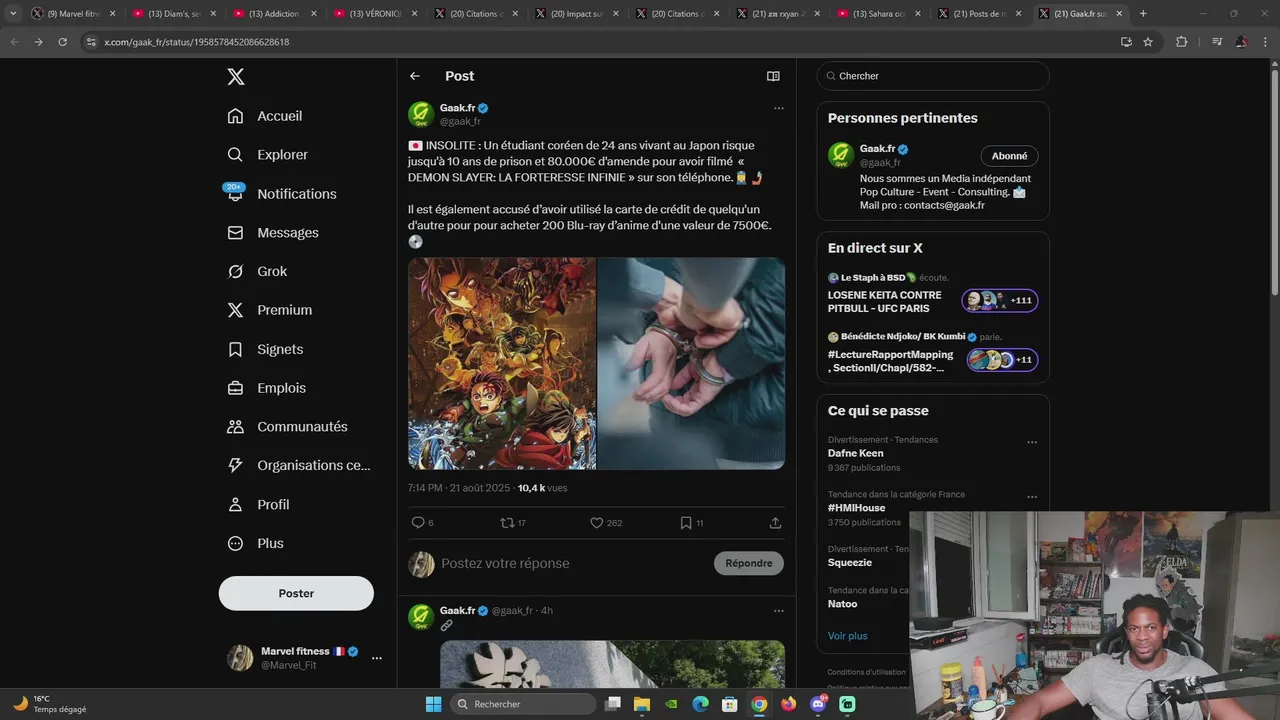Open Chrome three-dot menu
The height and width of the screenshot is (720, 1280).
click(x=1265, y=42)
